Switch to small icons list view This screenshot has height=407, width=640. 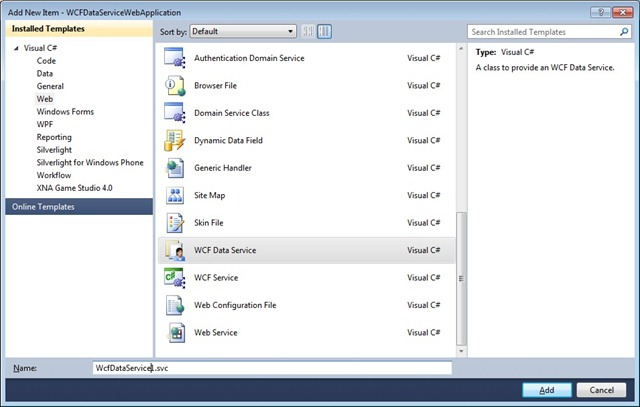coord(308,31)
